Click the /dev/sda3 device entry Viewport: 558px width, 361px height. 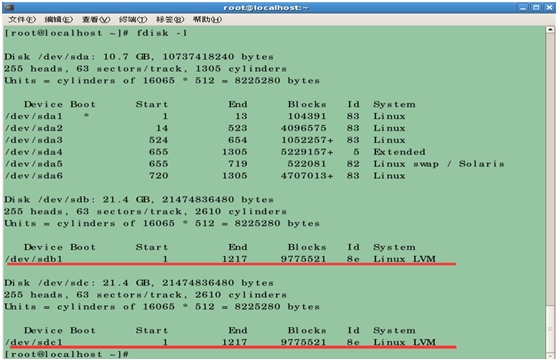click(34, 140)
